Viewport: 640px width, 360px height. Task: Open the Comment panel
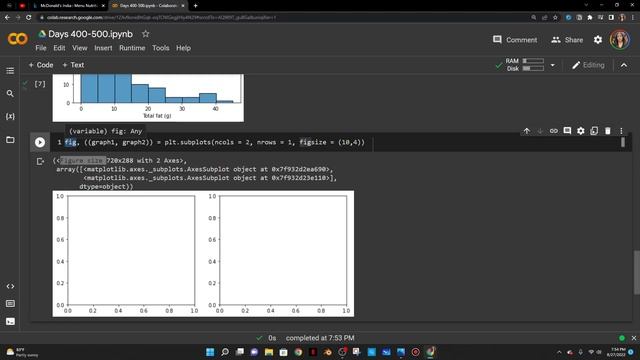[515, 40]
